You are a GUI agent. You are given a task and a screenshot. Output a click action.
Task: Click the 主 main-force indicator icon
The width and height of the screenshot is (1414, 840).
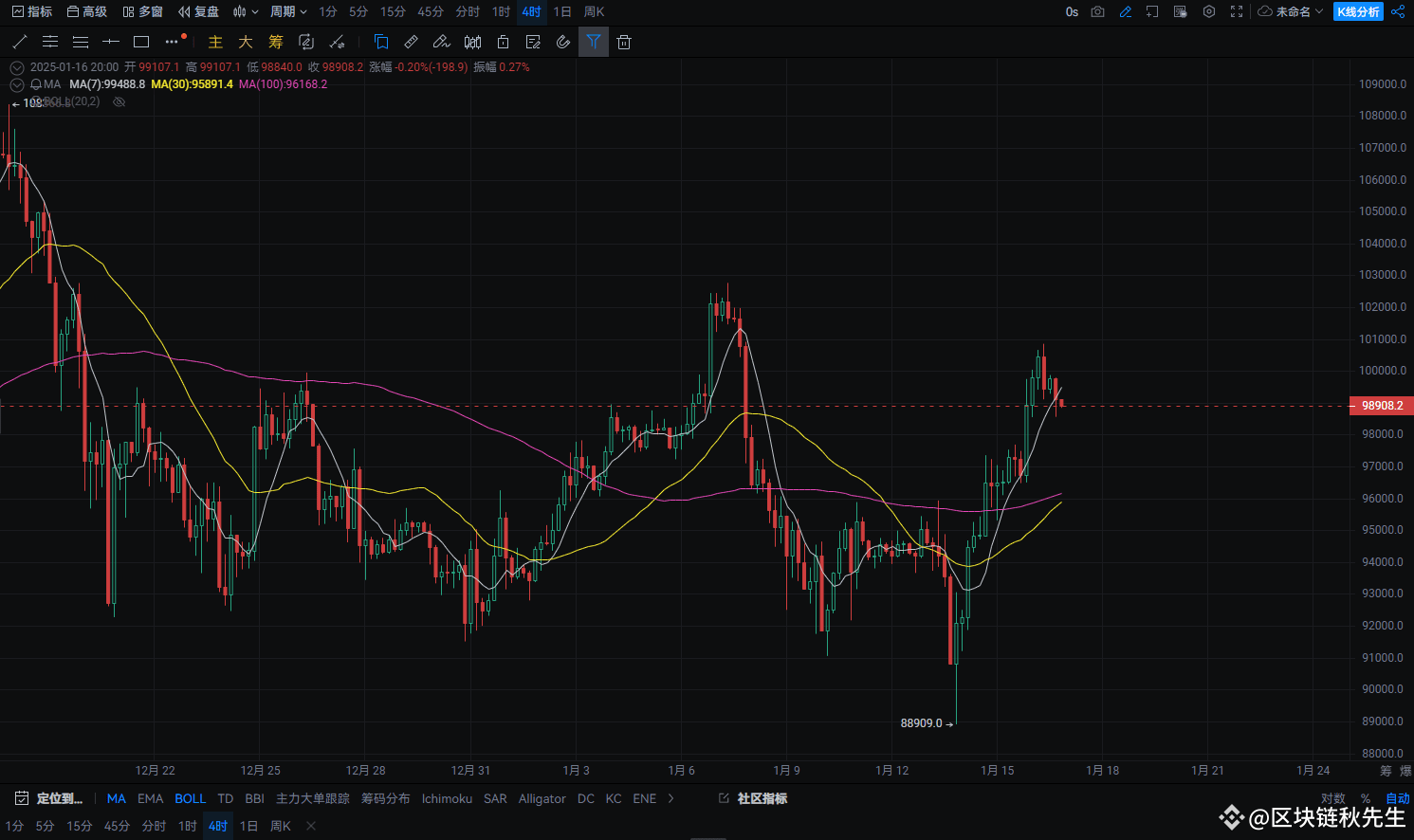tap(215, 42)
